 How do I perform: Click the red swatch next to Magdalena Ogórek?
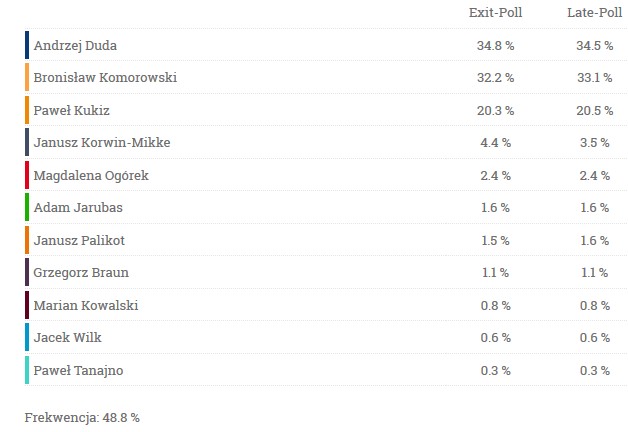[x=27, y=175]
